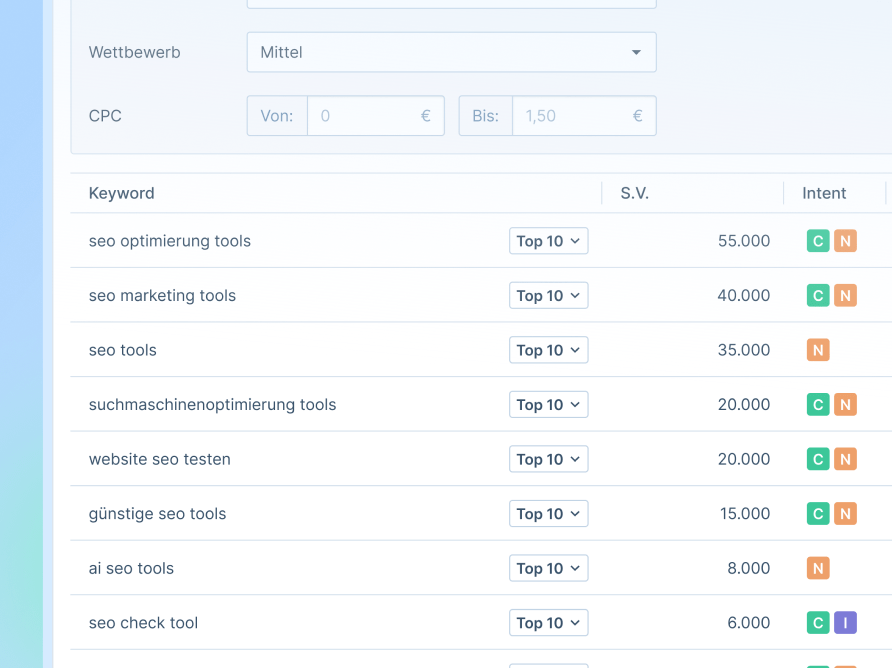Click the N badge on suchmaschinenoptimierung tools row
The height and width of the screenshot is (668, 892).
845,404
